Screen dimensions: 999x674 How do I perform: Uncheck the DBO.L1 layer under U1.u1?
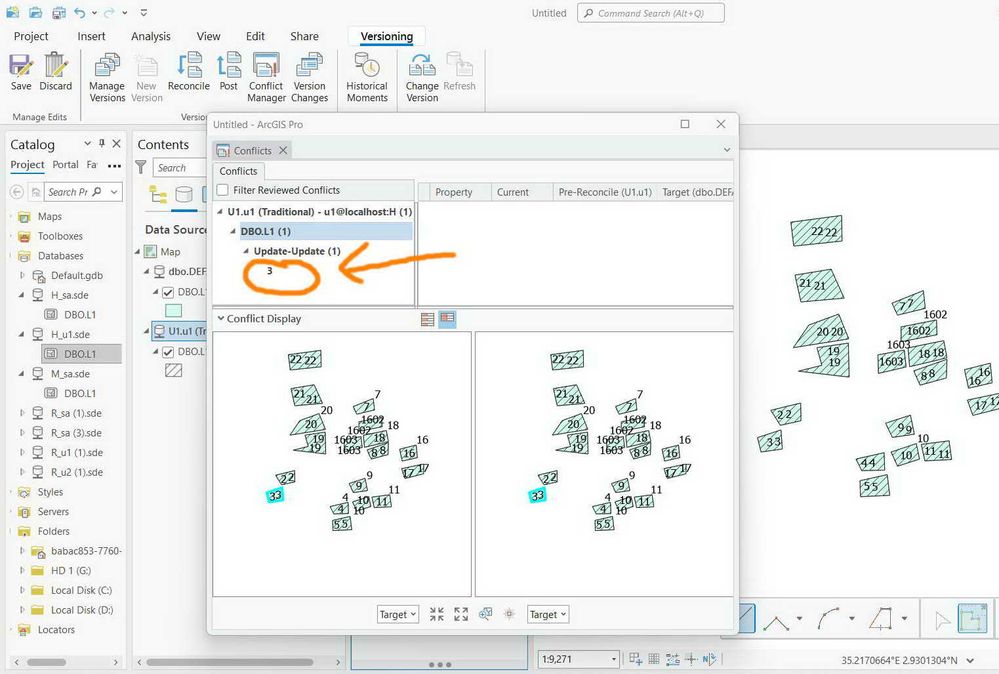[168, 352]
